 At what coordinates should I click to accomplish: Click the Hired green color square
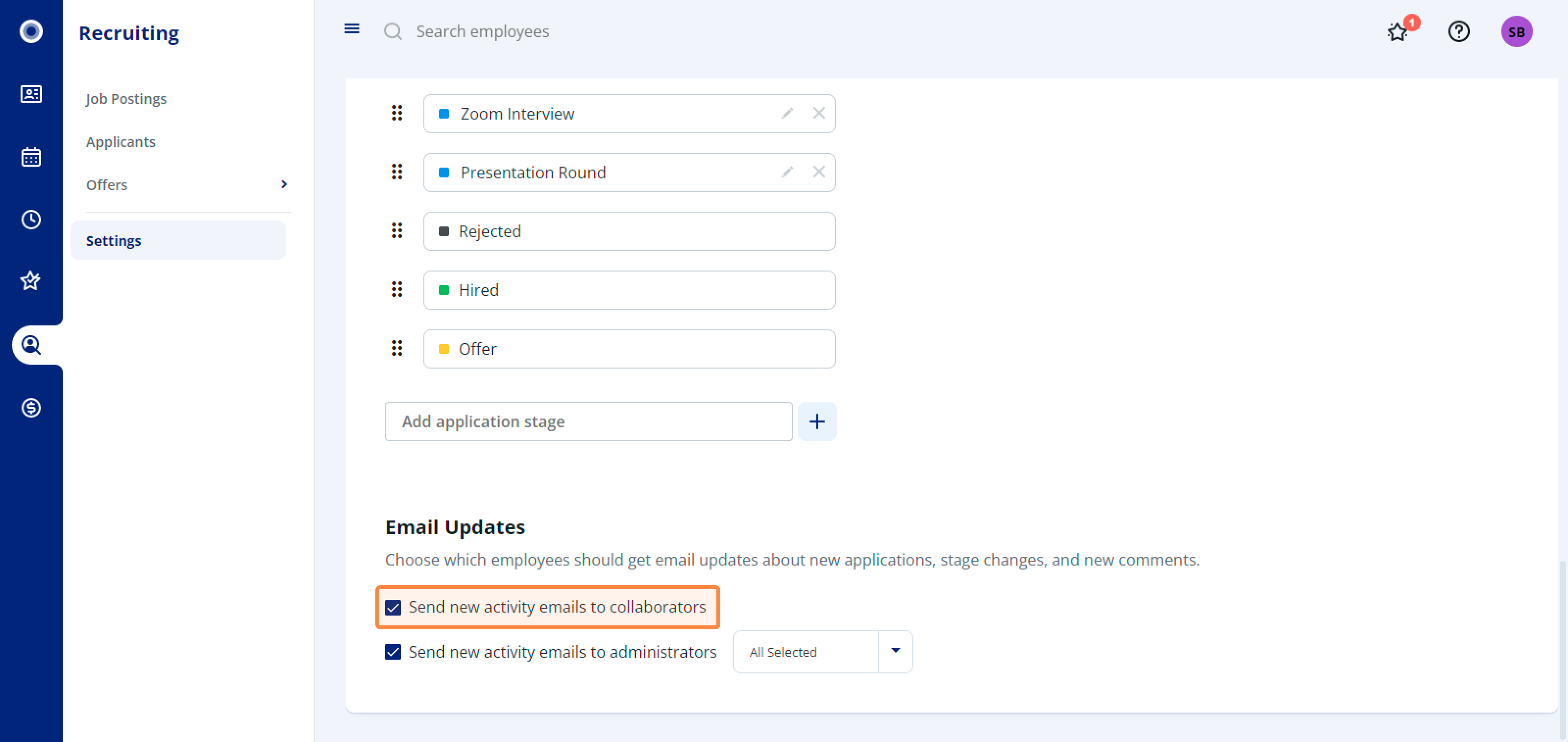coord(444,290)
